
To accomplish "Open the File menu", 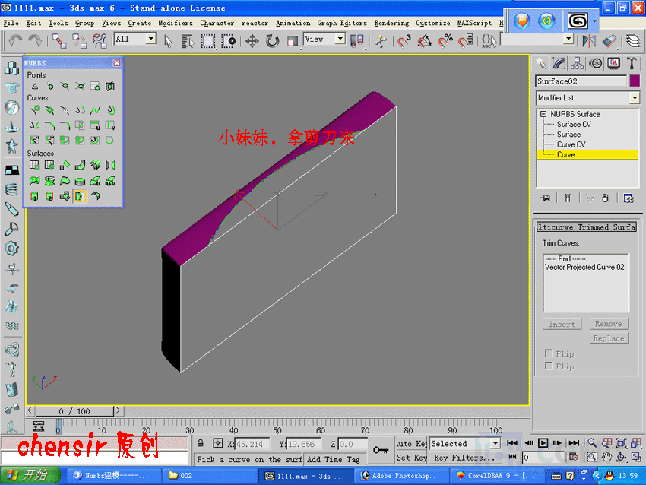I will click(x=11, y=23).
